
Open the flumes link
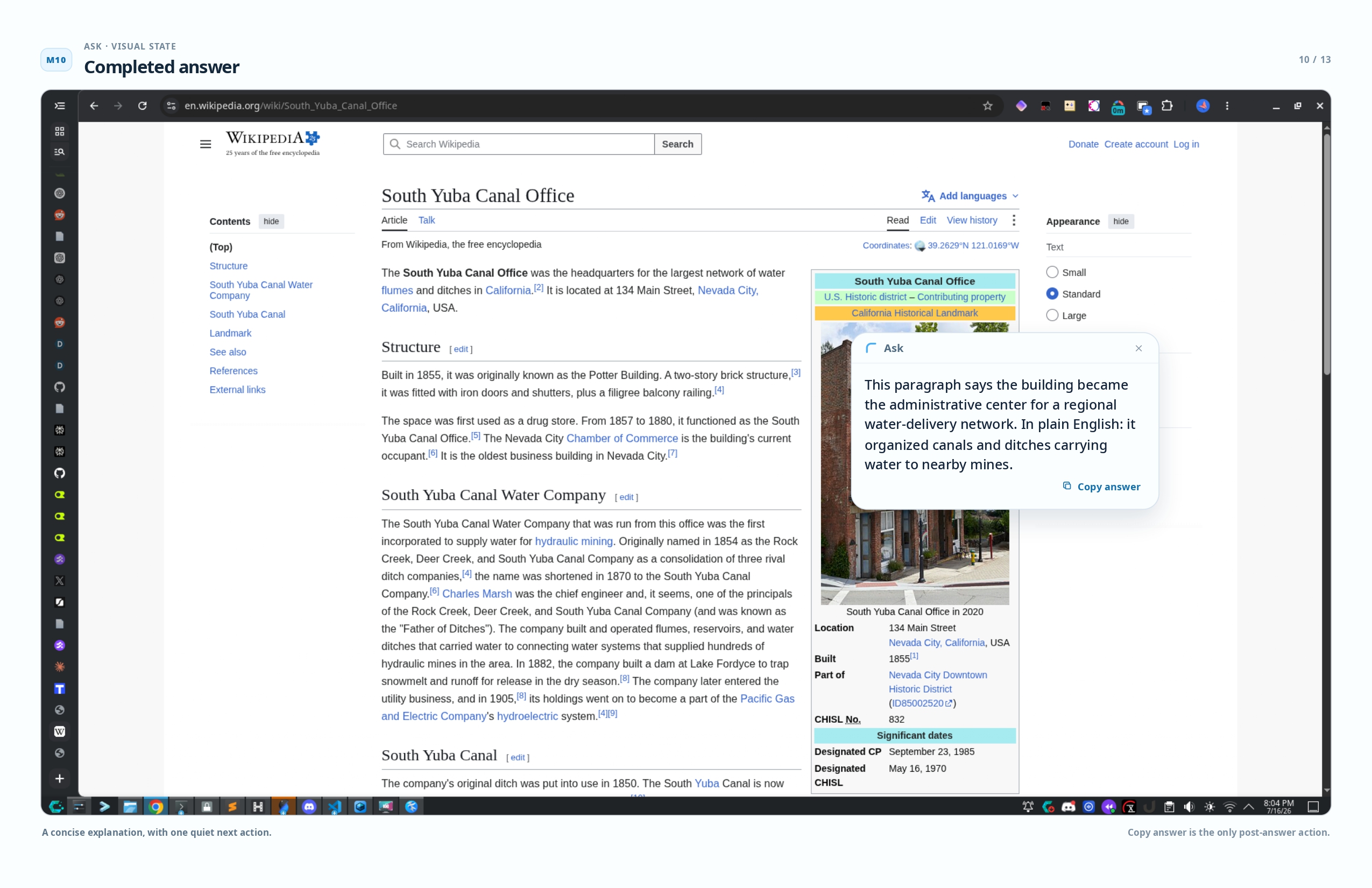397,291
